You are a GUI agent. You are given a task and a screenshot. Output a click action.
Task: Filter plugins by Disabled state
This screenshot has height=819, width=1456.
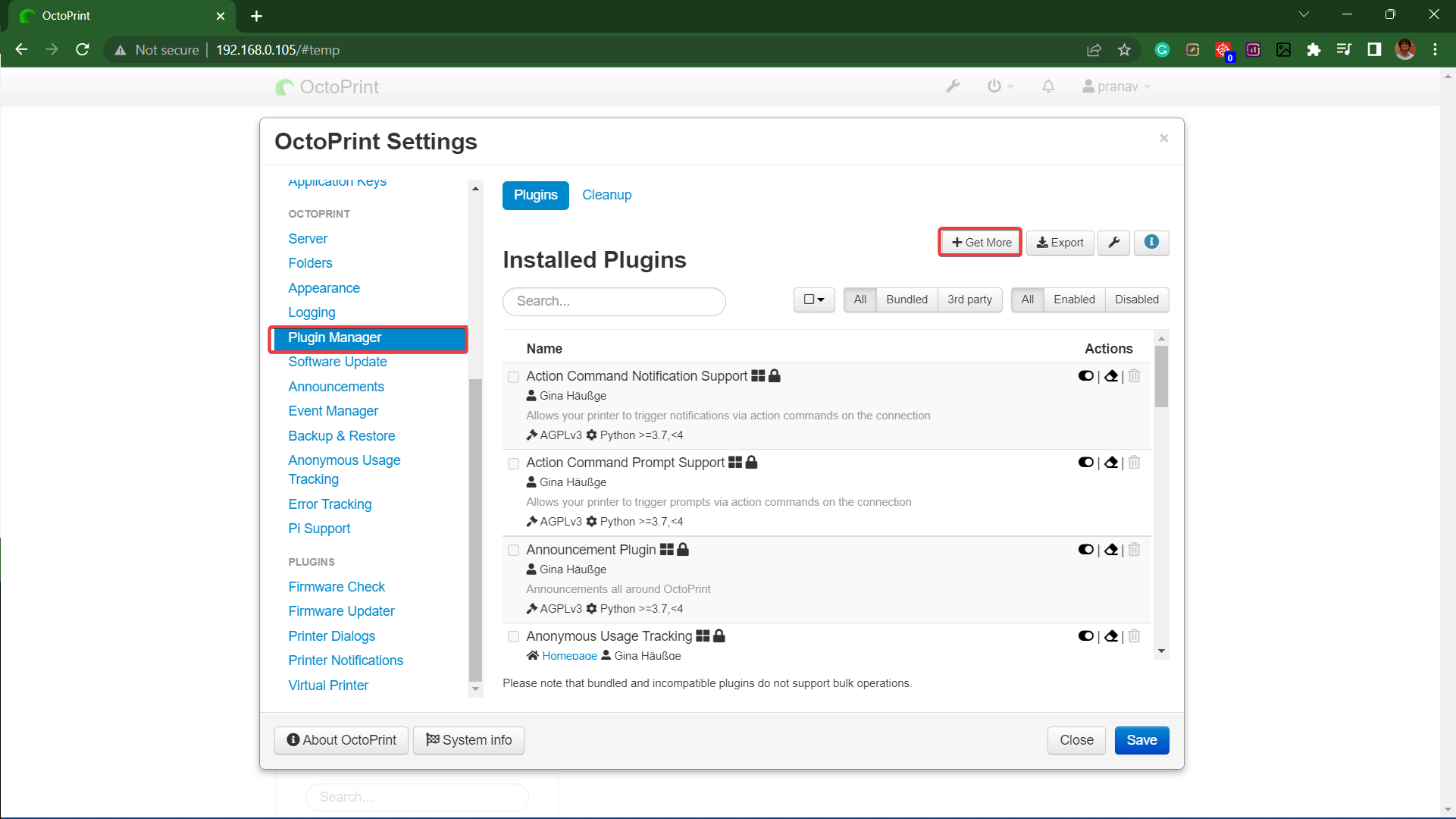click(1136, 300)
